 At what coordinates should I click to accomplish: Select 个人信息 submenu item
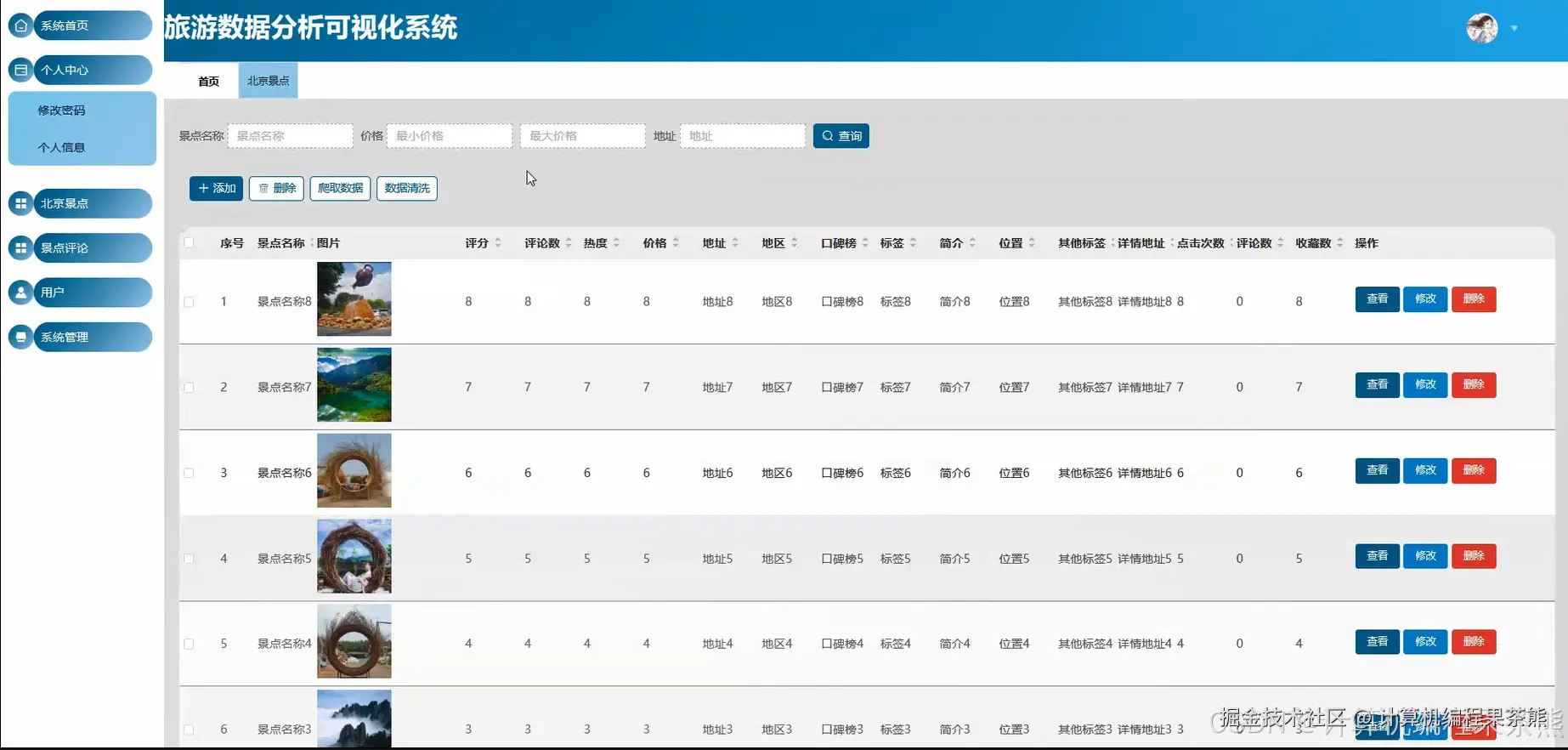click(x=61, y=147)
